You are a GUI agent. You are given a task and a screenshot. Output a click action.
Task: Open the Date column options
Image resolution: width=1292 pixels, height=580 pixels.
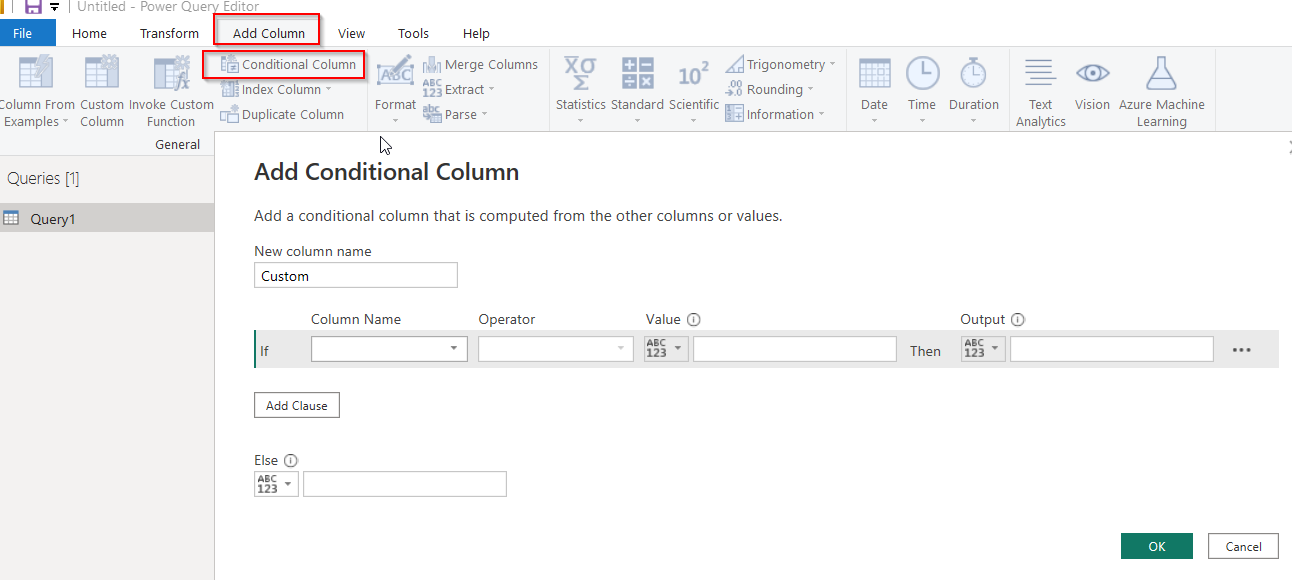pos(874,90)
